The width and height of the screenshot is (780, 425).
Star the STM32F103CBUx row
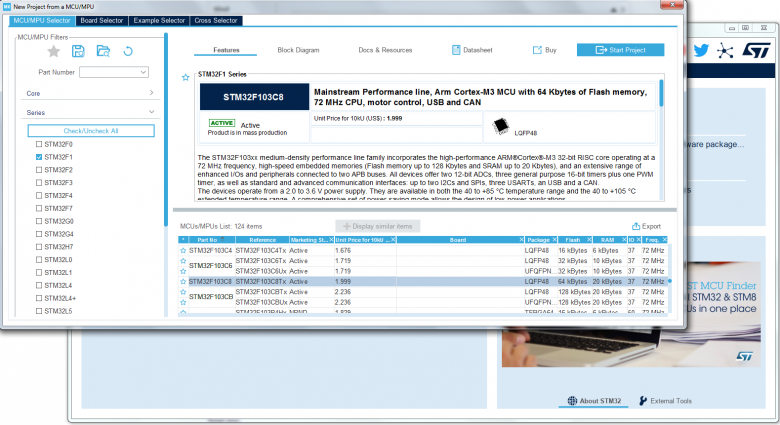coord(183,303)
